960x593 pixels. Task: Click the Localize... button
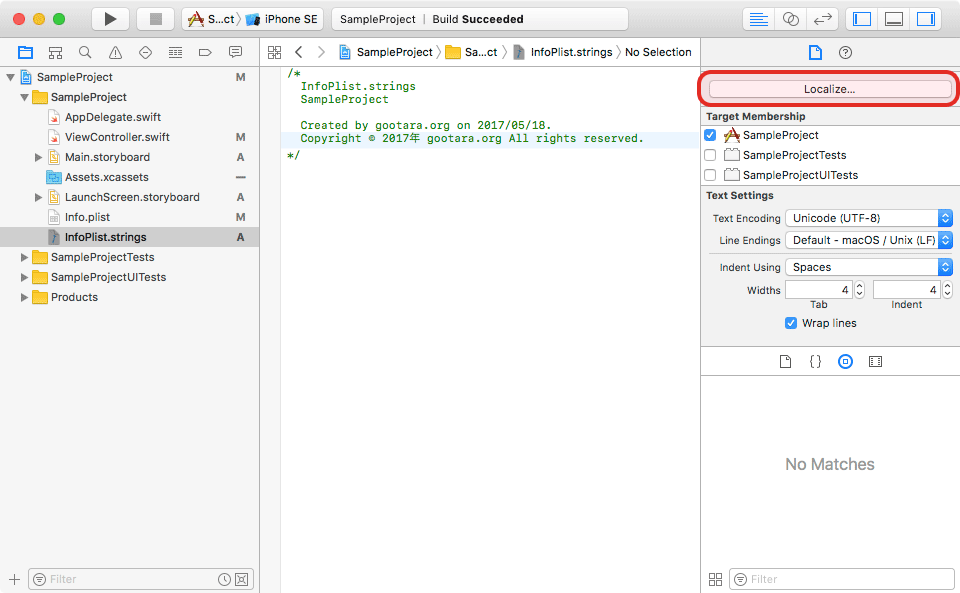[x=830, y=89]
